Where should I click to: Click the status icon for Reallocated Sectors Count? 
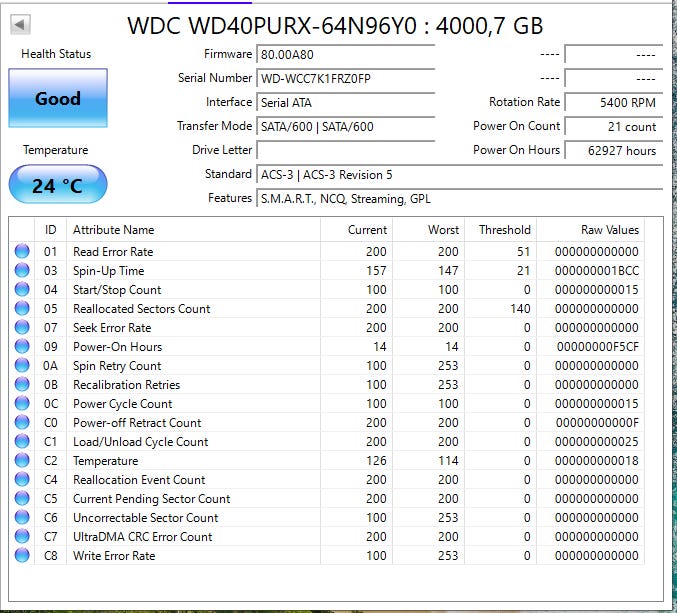point(22,308)
